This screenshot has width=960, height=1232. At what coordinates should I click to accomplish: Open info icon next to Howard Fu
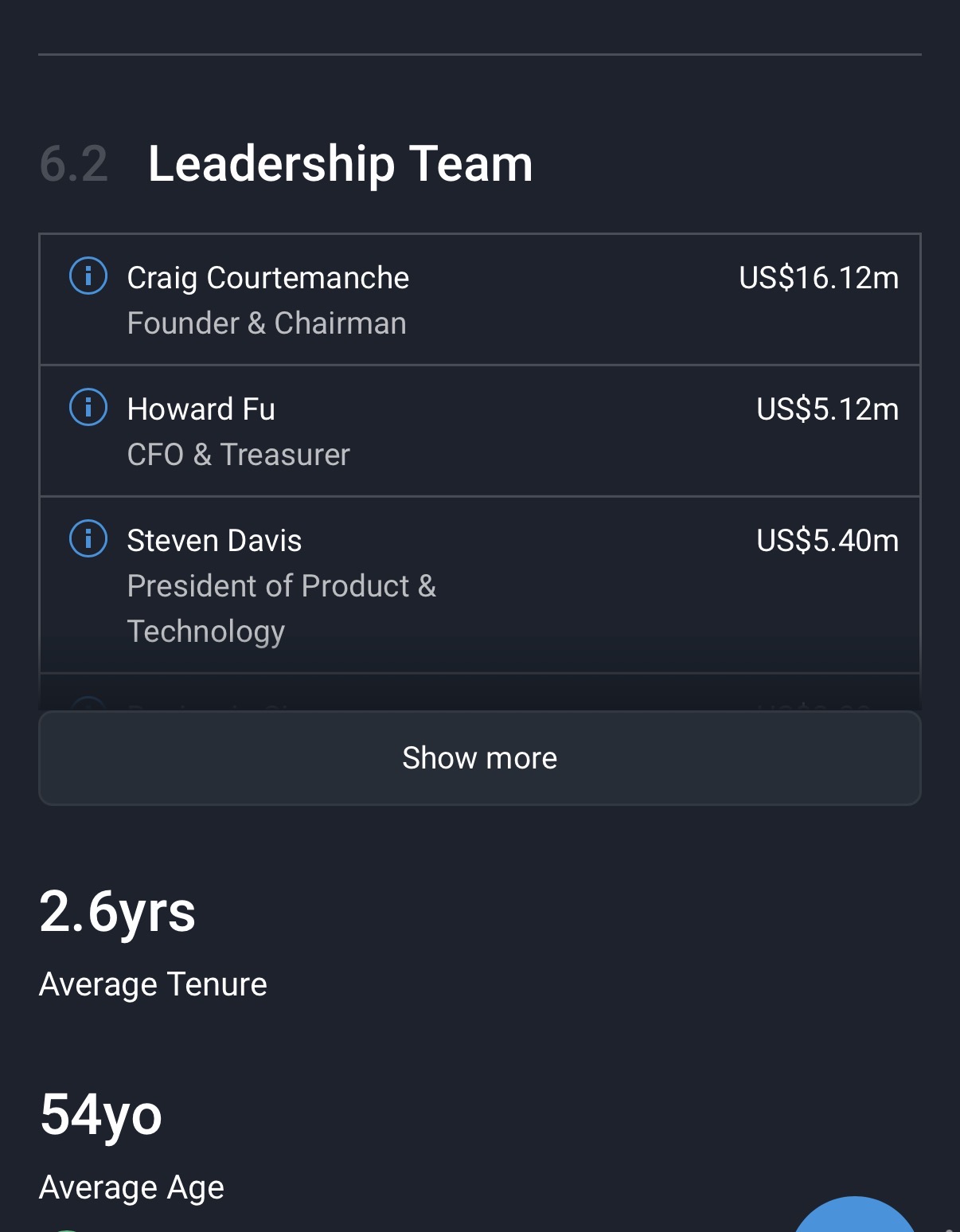[x=88, y=408]
